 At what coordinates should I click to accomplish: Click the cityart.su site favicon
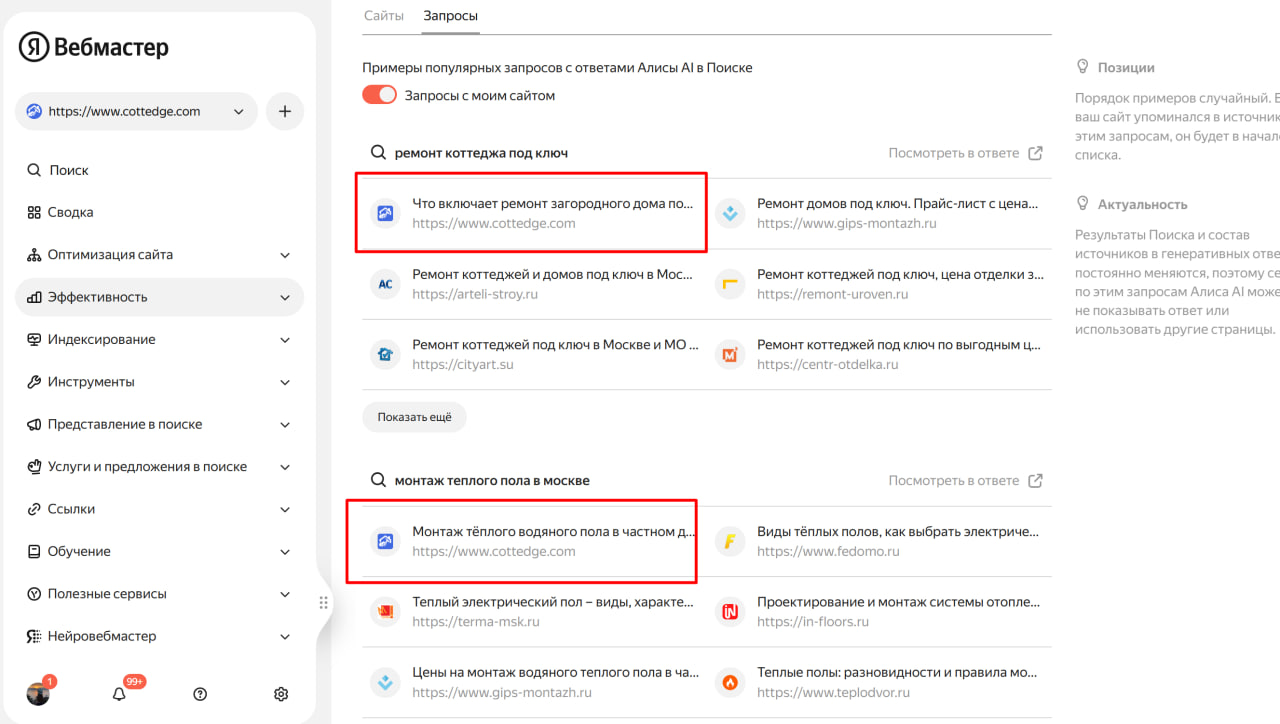[x=385, y=354]
